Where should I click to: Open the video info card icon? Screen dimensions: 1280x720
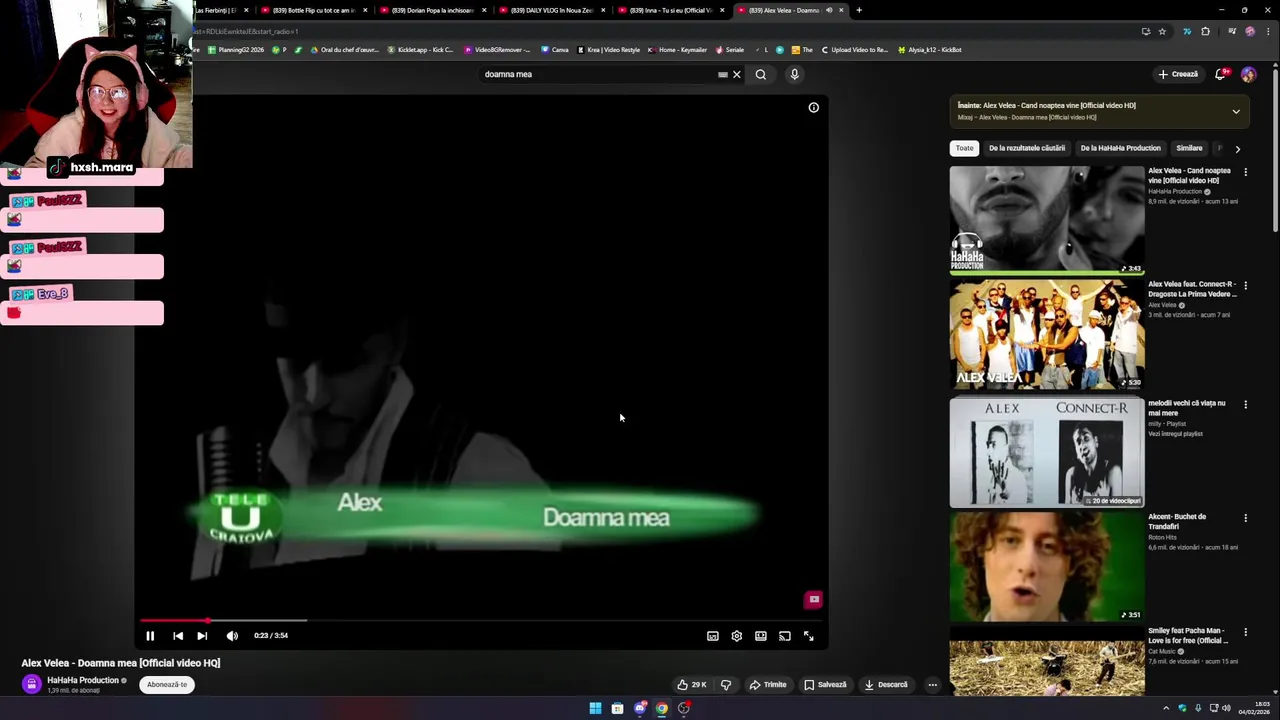coord(814,107)
